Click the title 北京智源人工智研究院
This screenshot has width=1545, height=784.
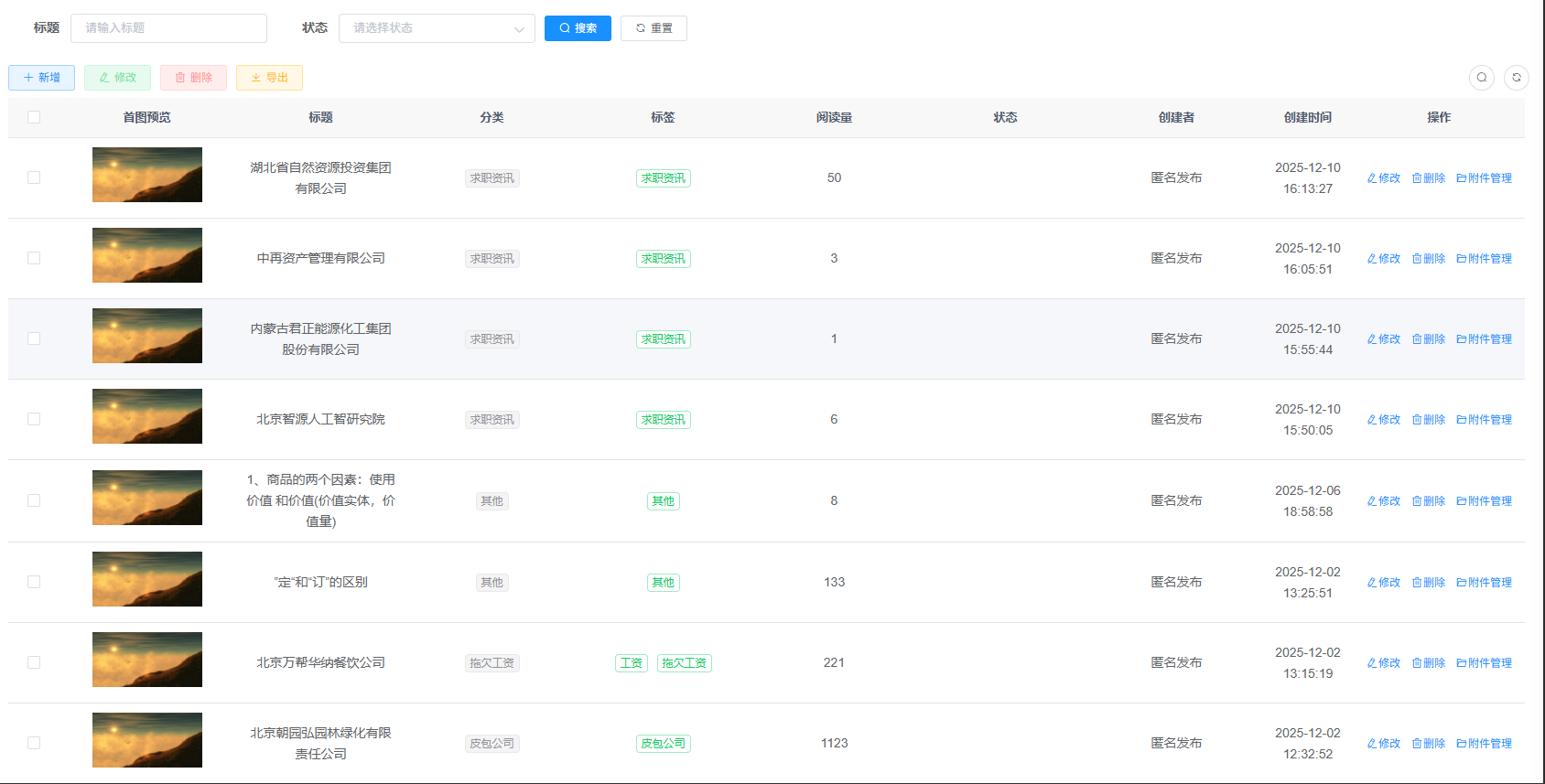click(x=321, y=419)
